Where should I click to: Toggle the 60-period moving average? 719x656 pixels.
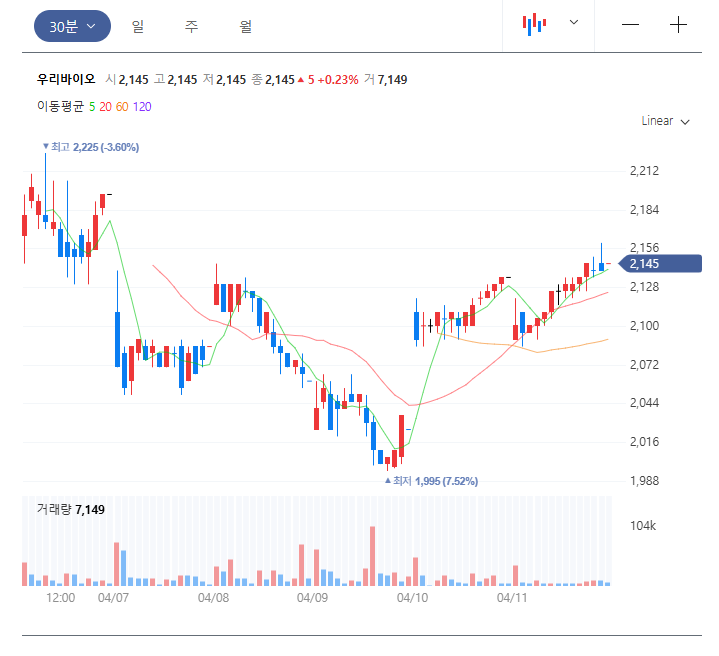[x=122, y=107]
